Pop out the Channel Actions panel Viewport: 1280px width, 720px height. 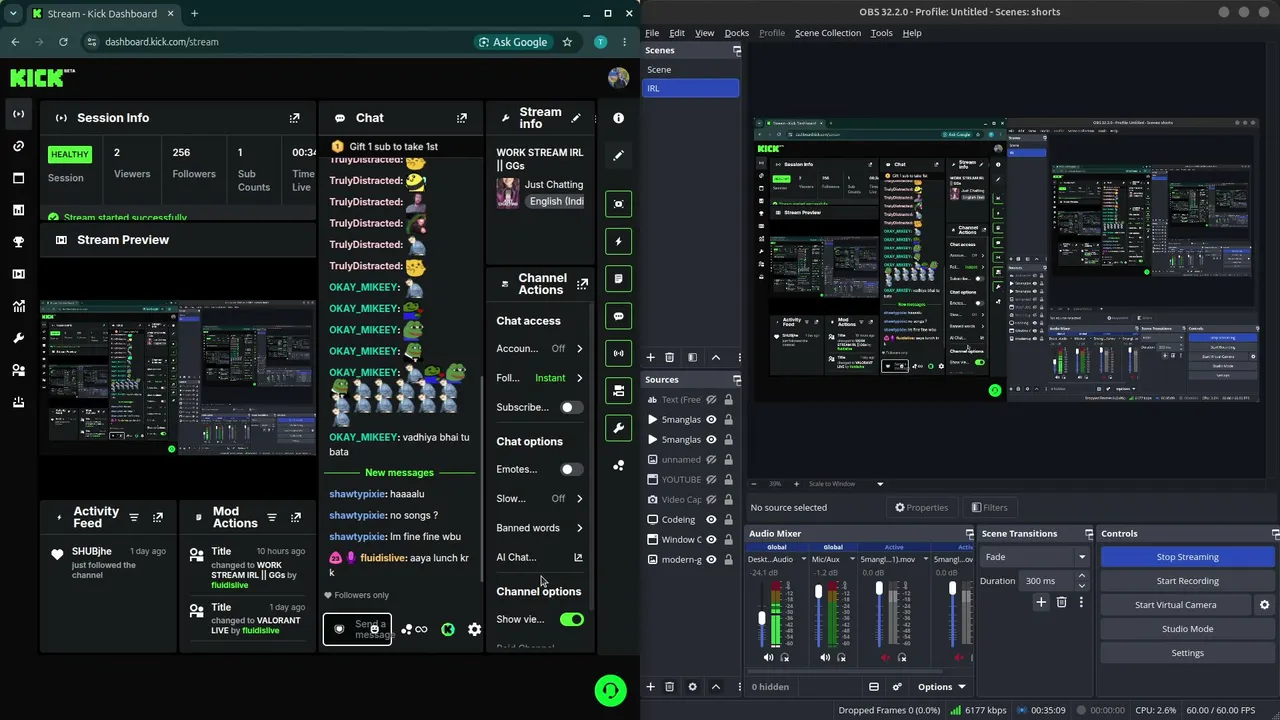582,285
